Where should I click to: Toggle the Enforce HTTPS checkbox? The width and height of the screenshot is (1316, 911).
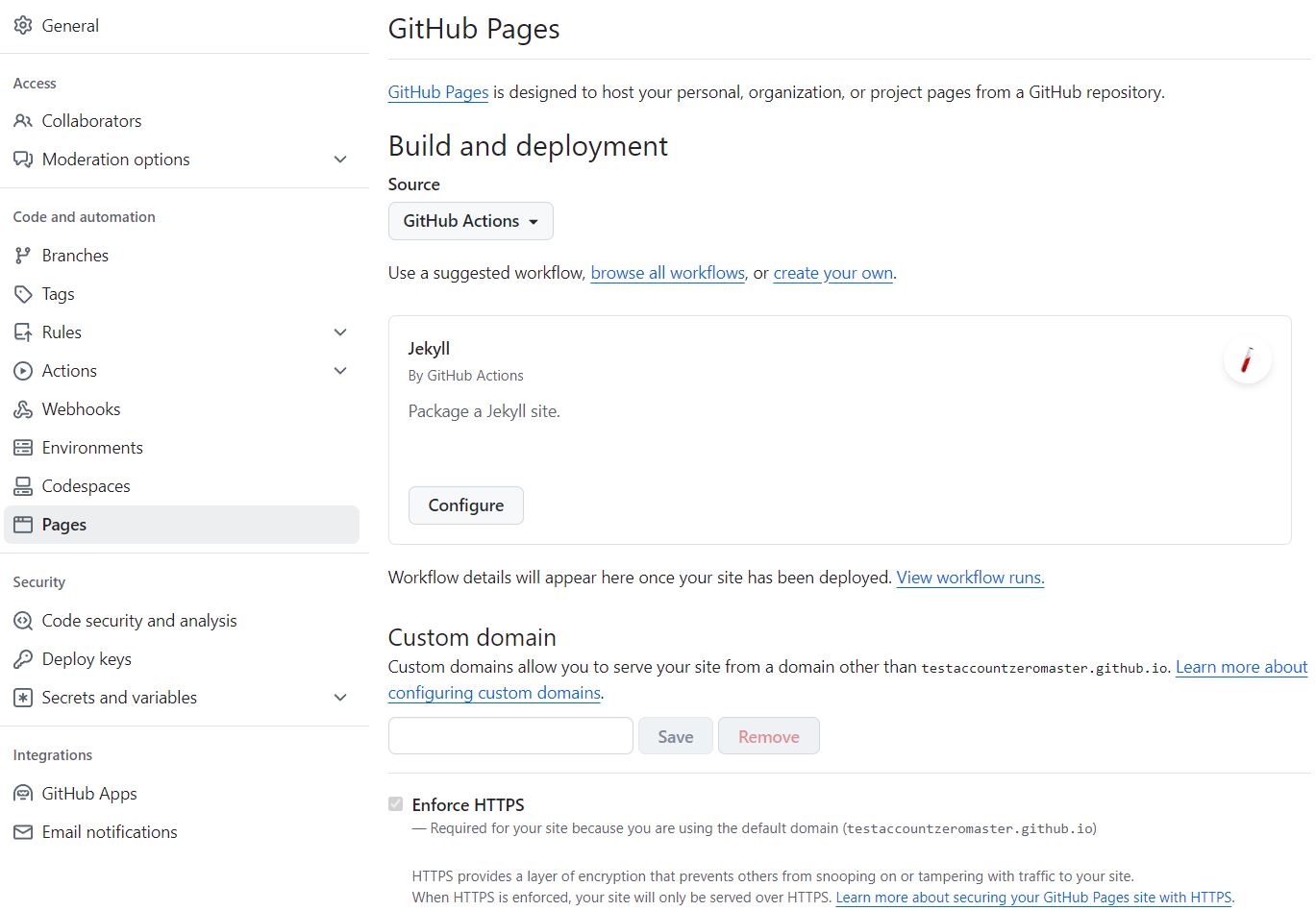(x=395, y=804)
